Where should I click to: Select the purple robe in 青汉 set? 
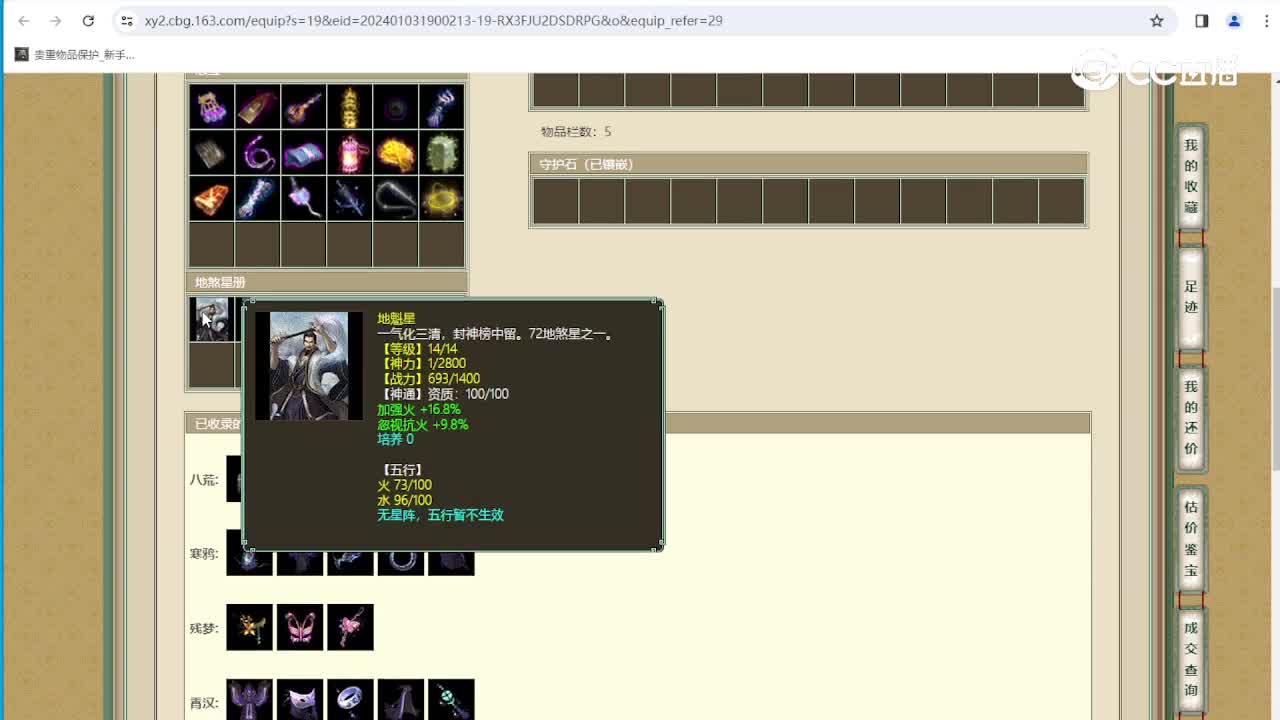coord(250,700)
